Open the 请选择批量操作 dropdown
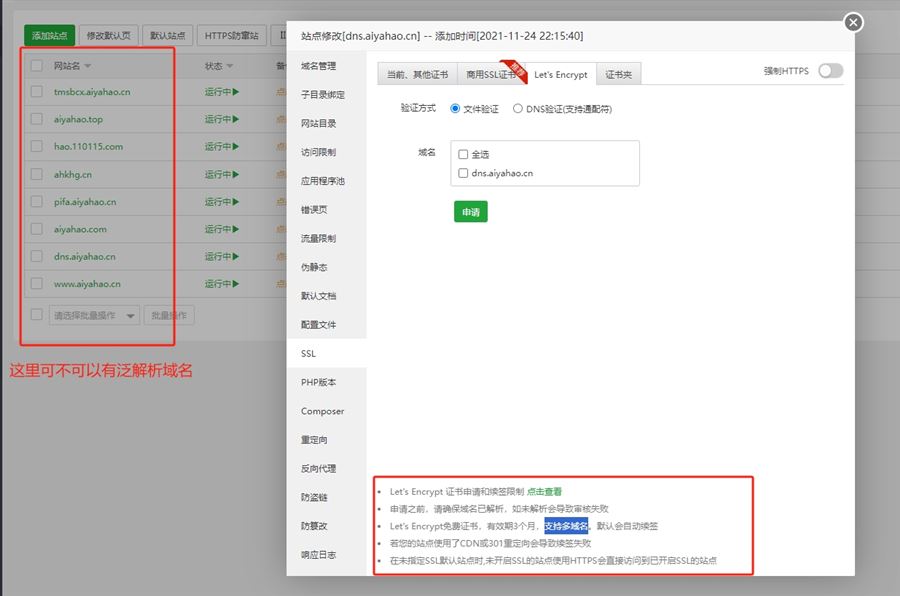This screenshot has width=900, height=596. [x=95, y=316]
